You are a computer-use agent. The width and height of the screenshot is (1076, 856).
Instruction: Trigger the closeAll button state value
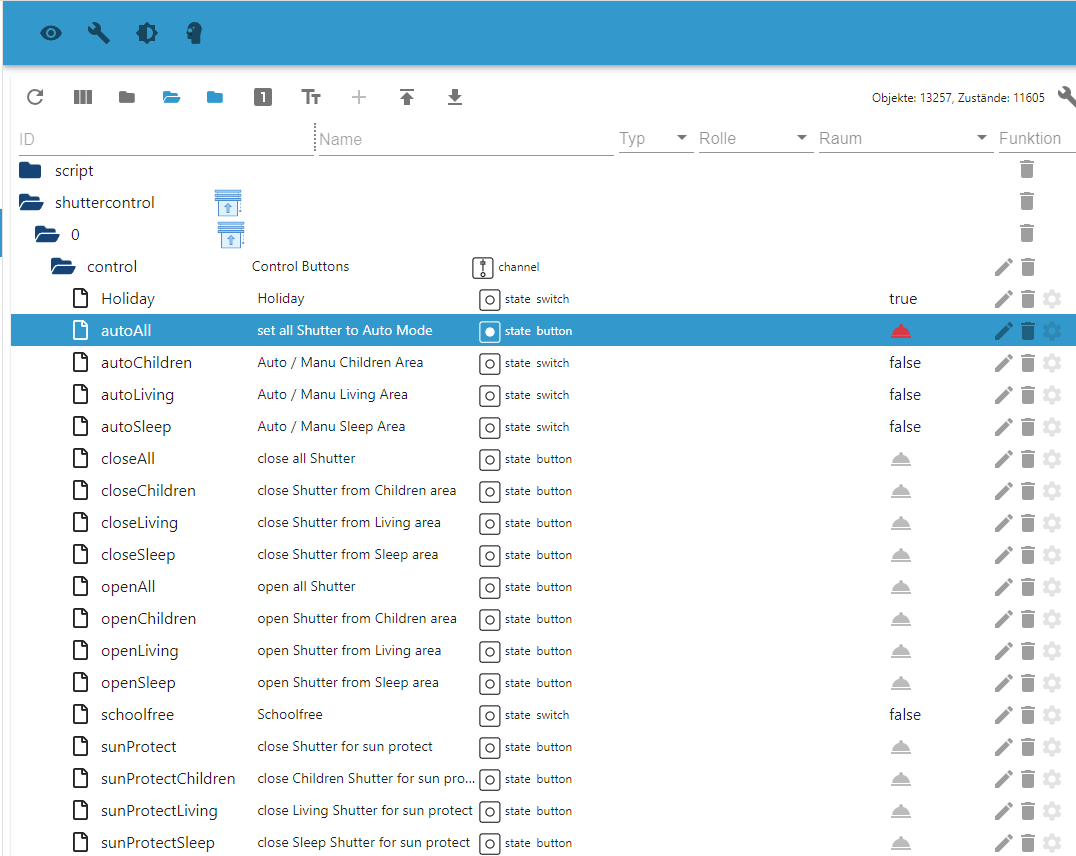point(901,459)
